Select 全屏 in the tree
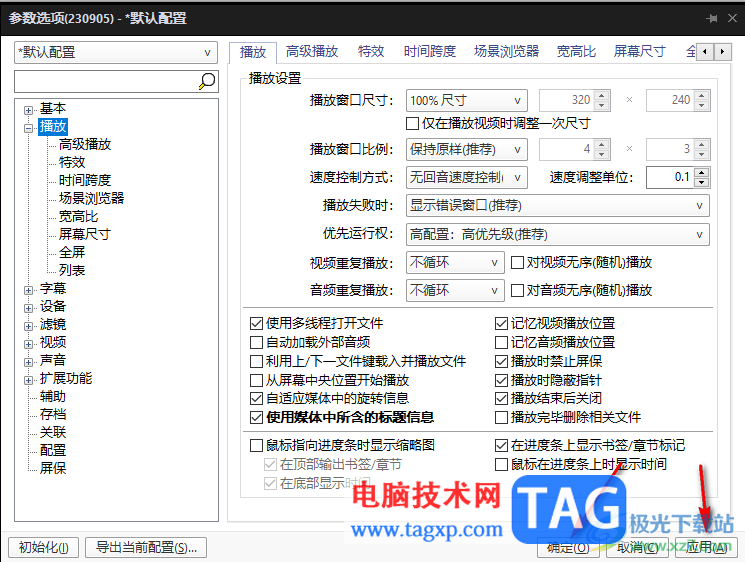 (x=72, y=252)
